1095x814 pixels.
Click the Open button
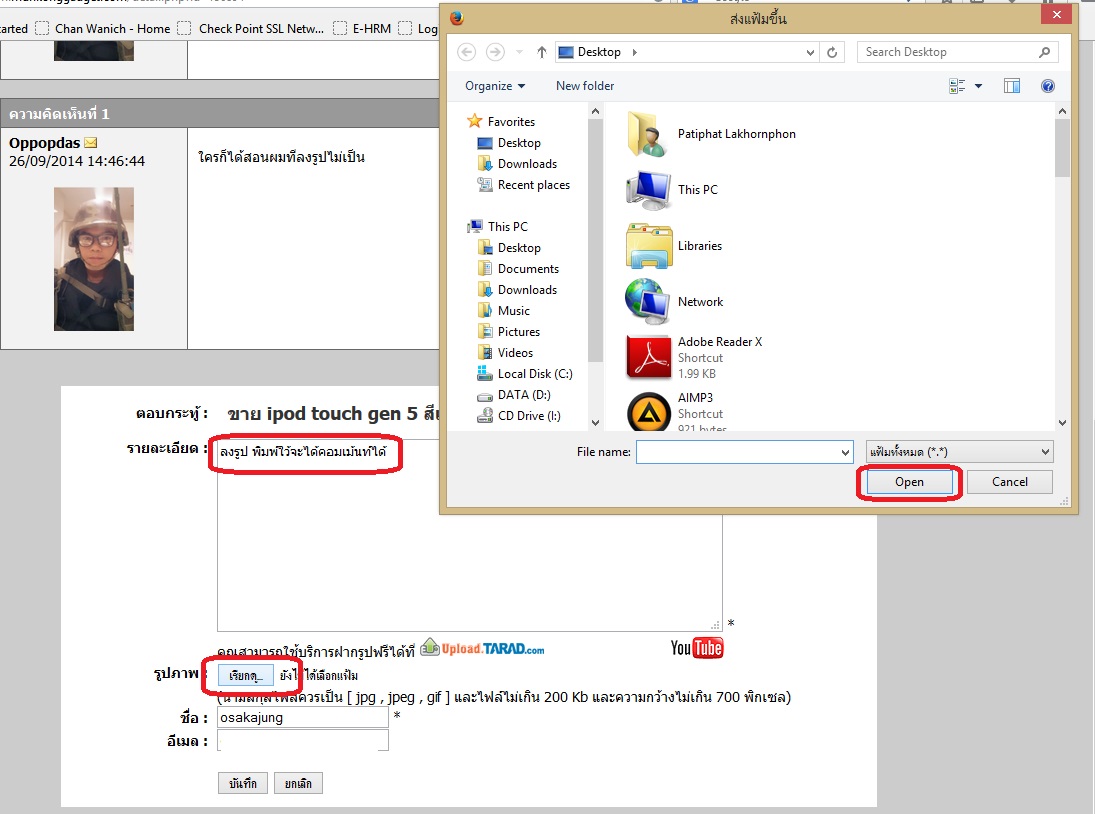(x=909, y=482)
